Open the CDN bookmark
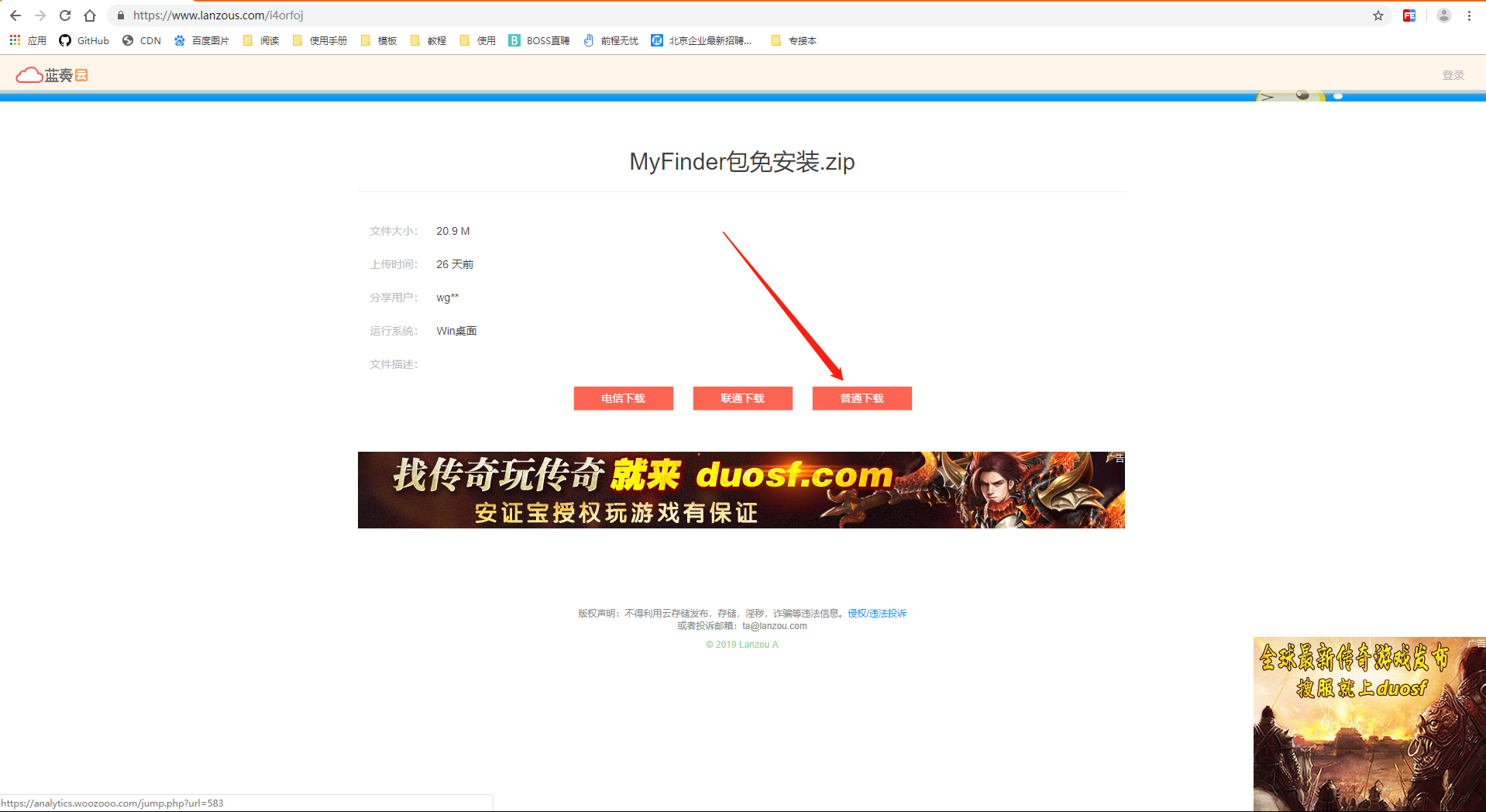This screenshot has height=812, width=1486. [x=141, y=40]
